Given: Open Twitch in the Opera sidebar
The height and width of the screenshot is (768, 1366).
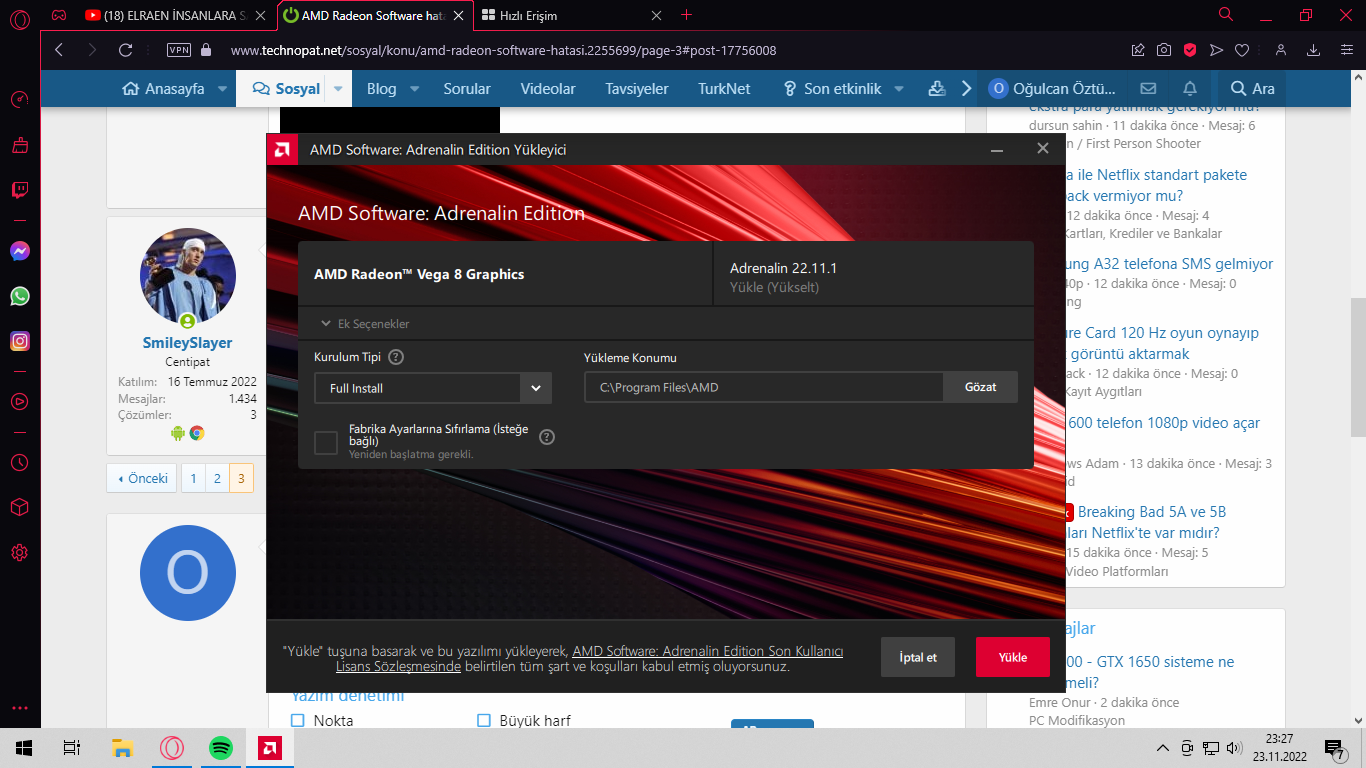Looking at the screenshot, I should click(x=20, y=189).
